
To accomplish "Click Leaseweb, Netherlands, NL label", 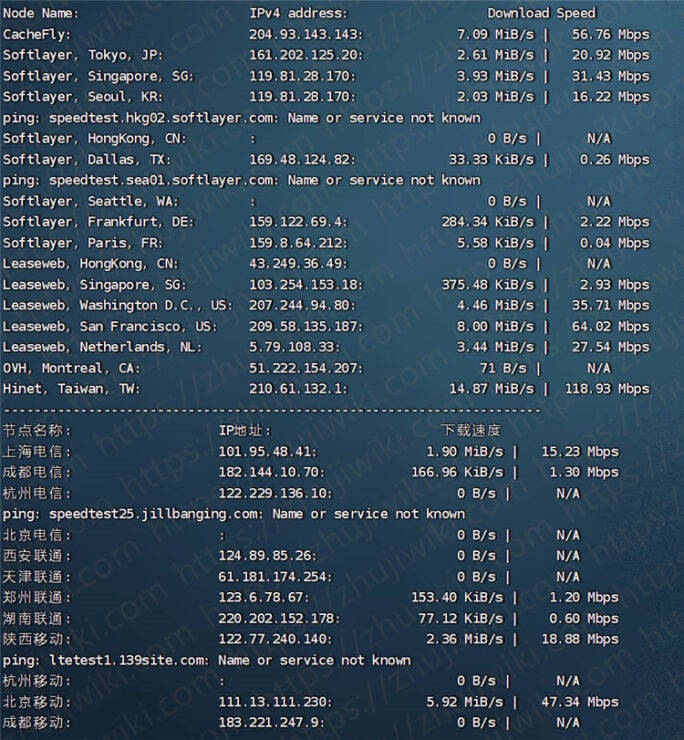I will 102,347.
